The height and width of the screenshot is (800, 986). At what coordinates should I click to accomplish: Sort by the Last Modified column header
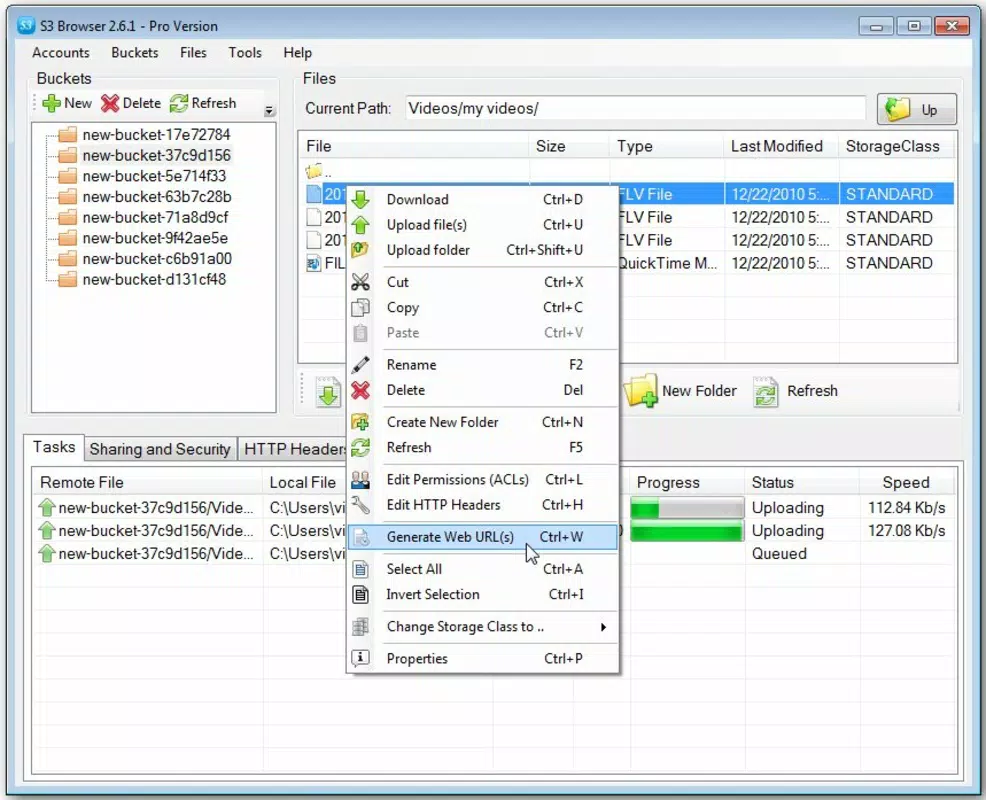click(781, 146)
